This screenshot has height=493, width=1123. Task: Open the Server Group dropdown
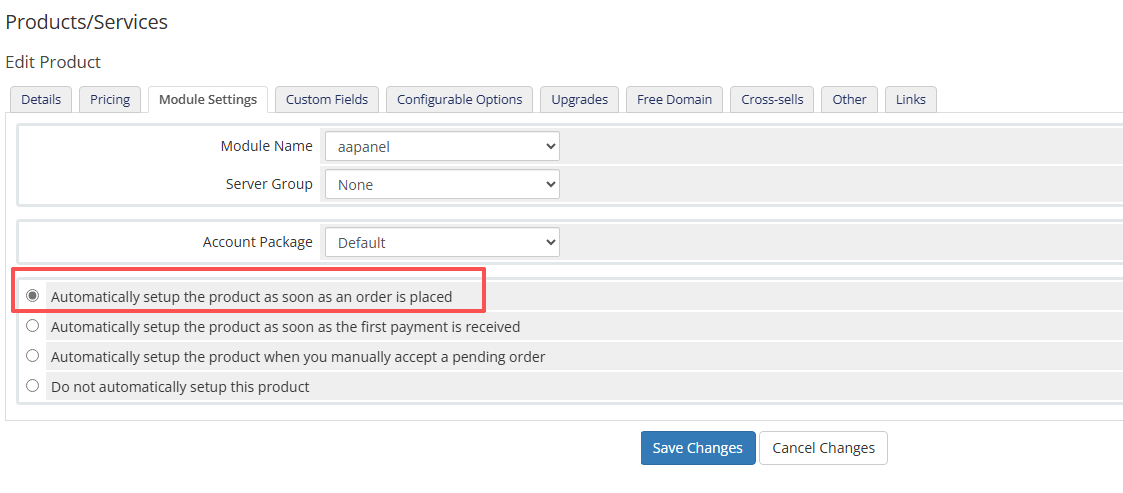coord(441,184)
